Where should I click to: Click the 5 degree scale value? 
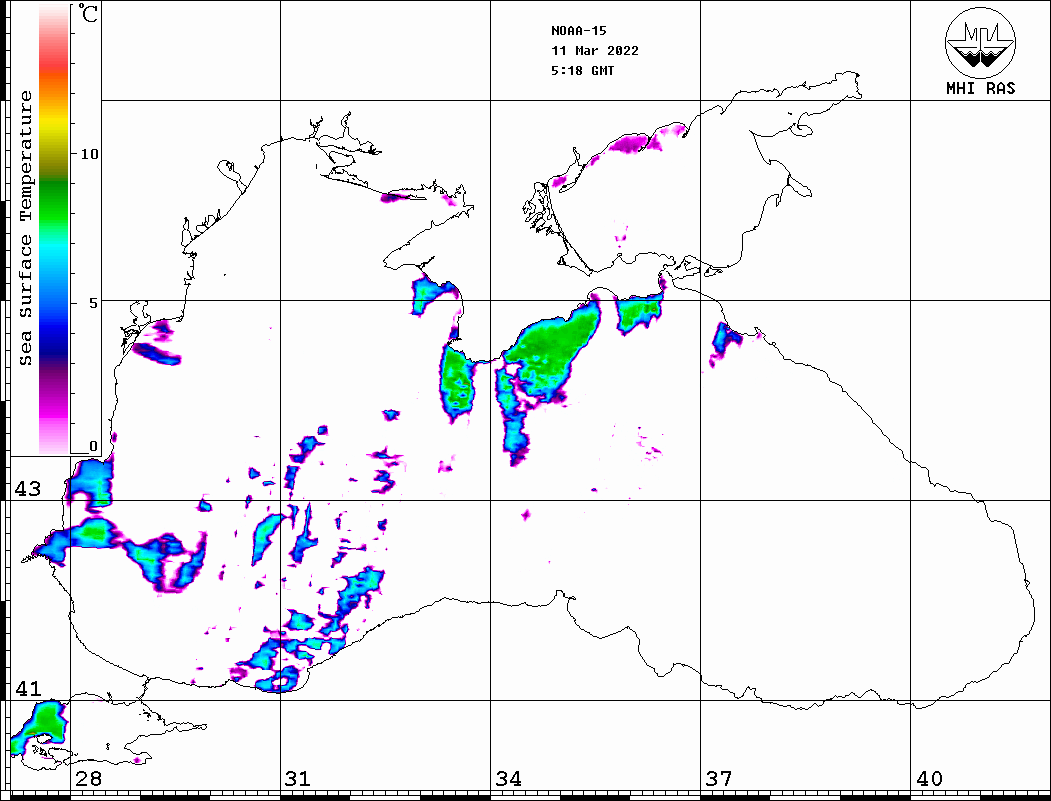coord(93,303)
